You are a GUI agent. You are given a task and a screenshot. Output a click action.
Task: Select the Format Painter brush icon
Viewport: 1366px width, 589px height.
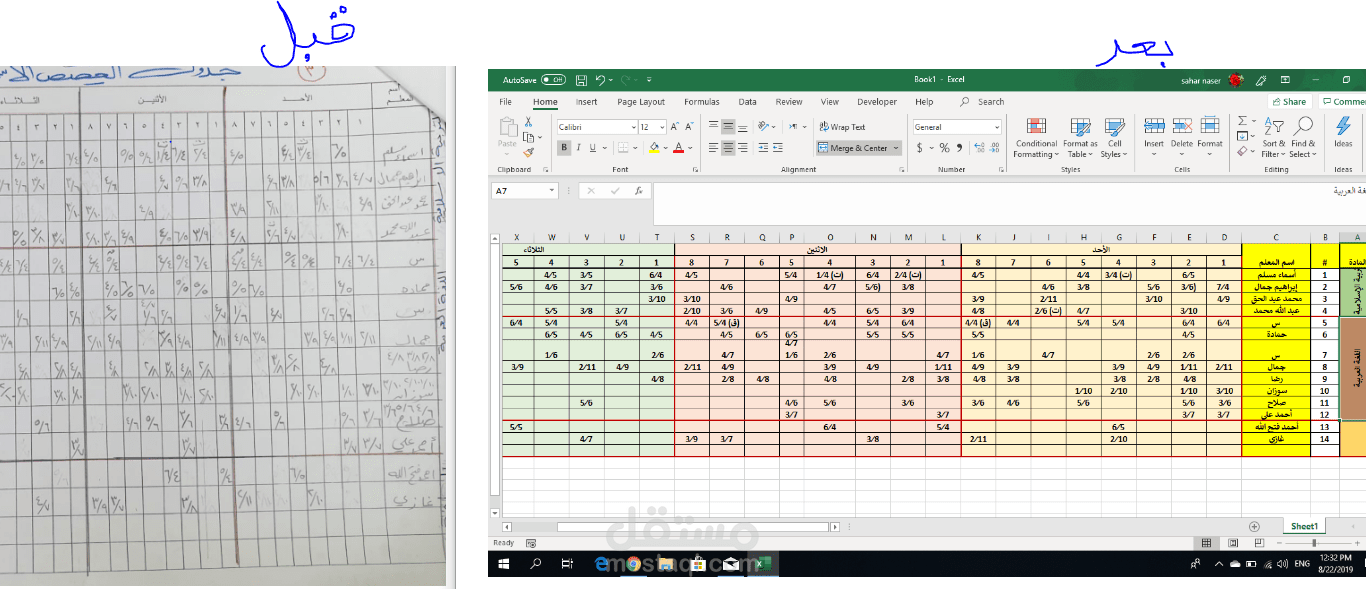pos(528,152)
